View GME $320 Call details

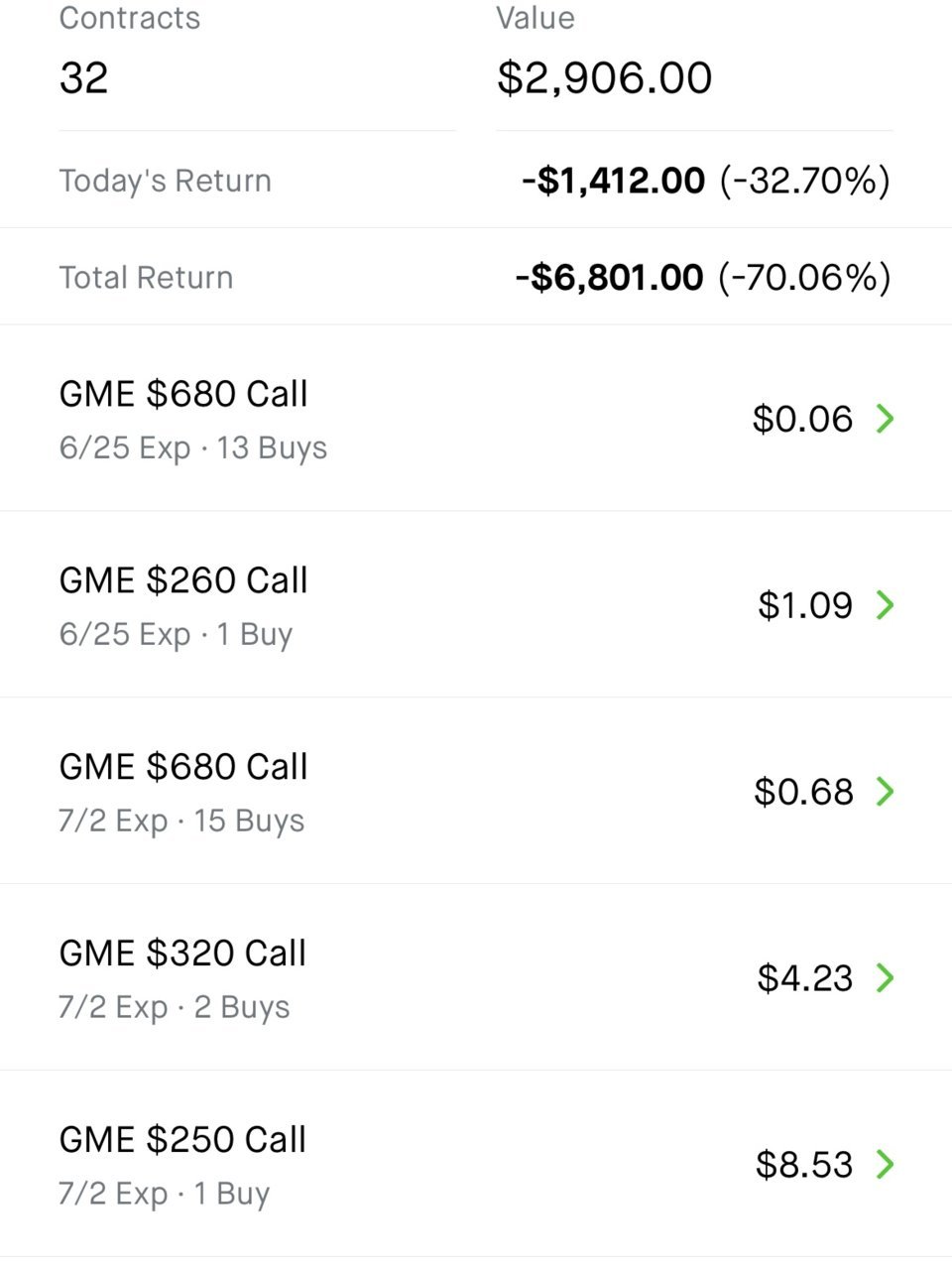(476, 978)
